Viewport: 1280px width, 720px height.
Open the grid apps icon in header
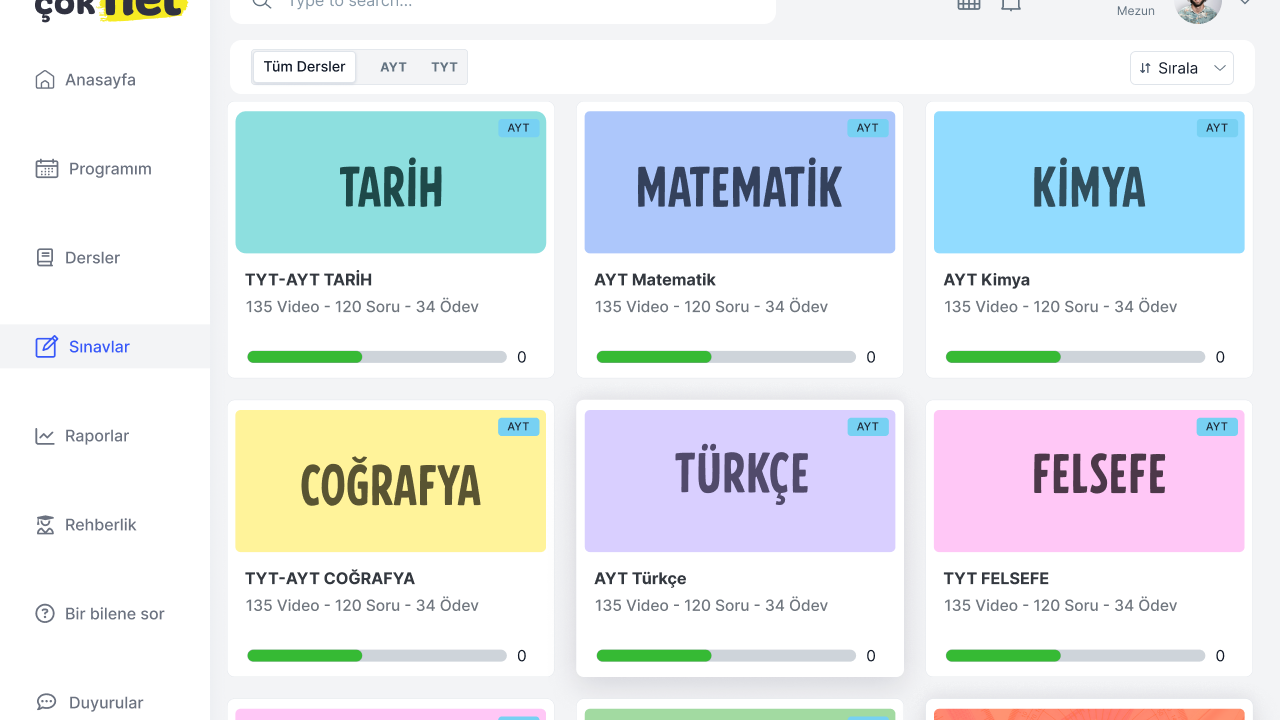(968, 5)
